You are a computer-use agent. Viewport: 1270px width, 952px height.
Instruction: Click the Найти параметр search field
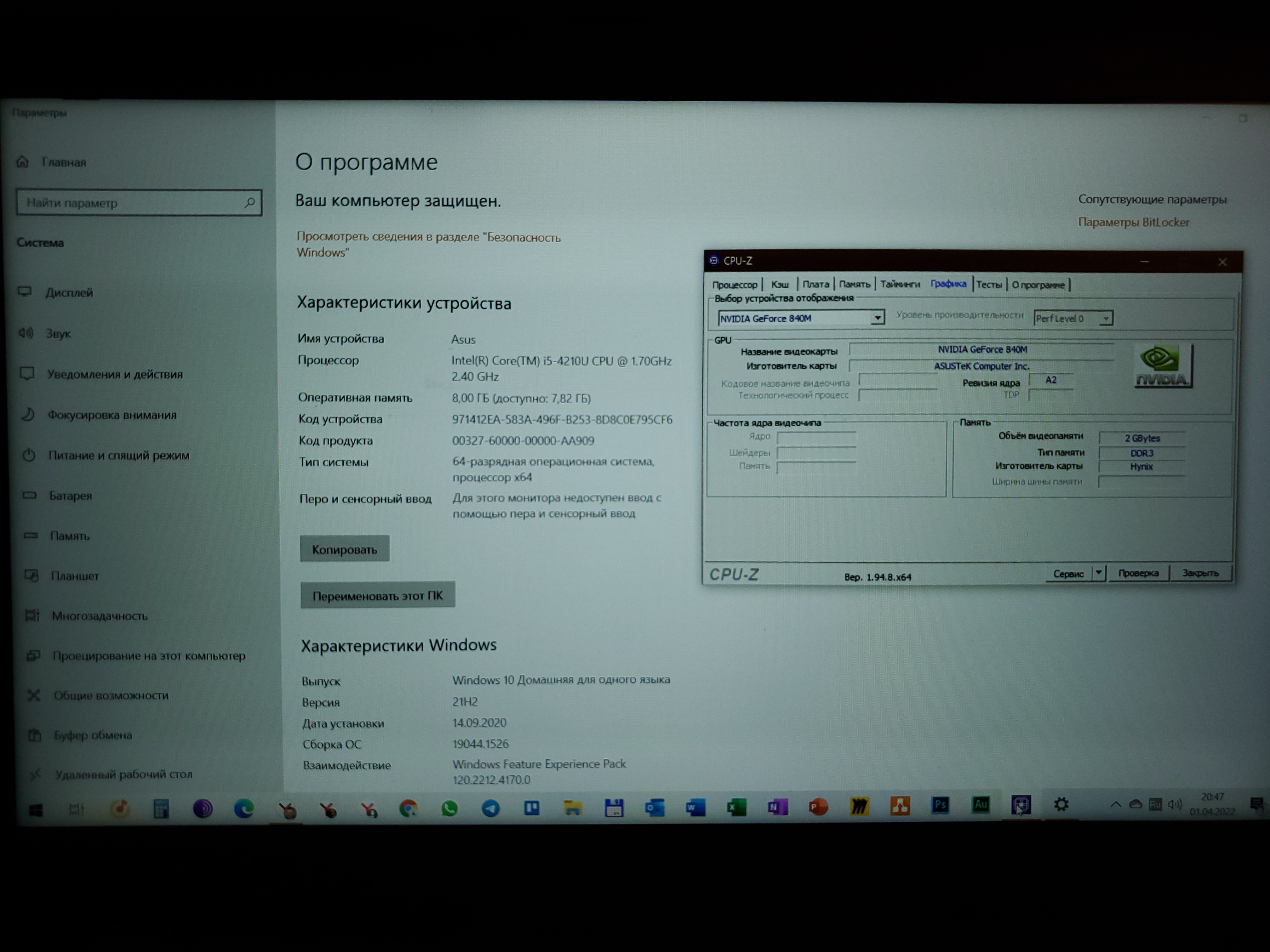click(x=139, y=202)
